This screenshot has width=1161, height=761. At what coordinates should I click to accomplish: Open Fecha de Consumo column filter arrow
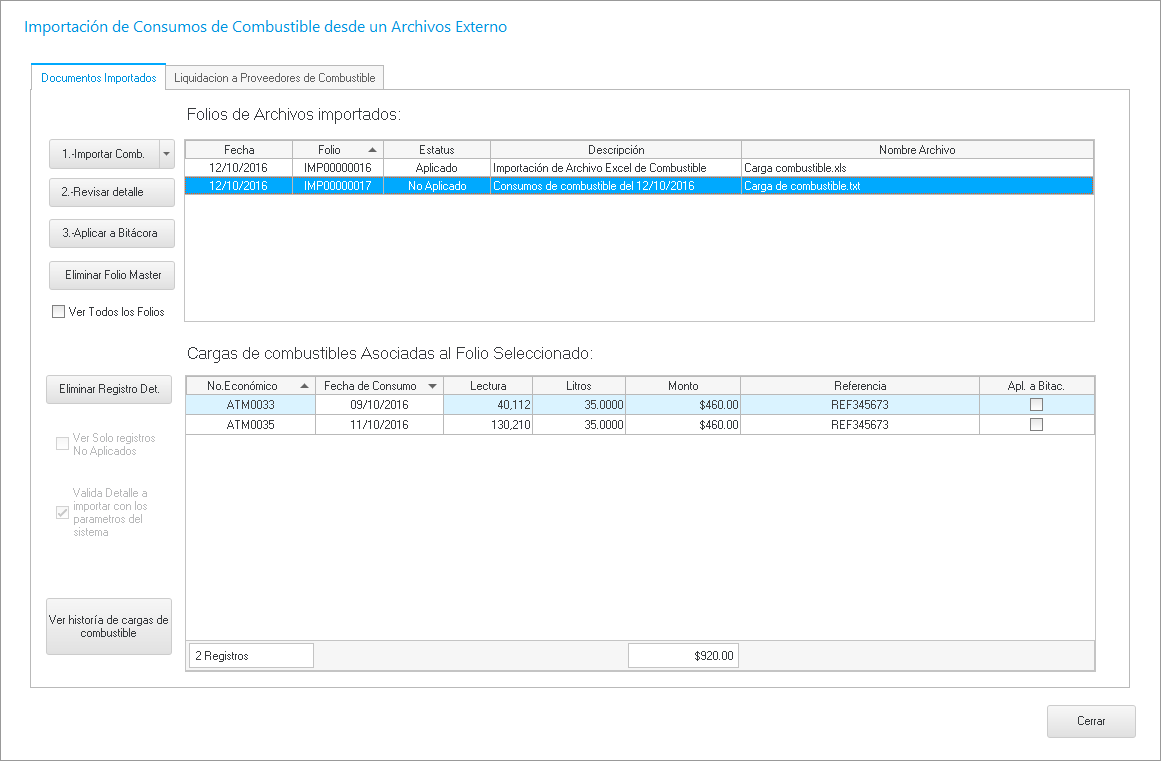pos(432,386)
